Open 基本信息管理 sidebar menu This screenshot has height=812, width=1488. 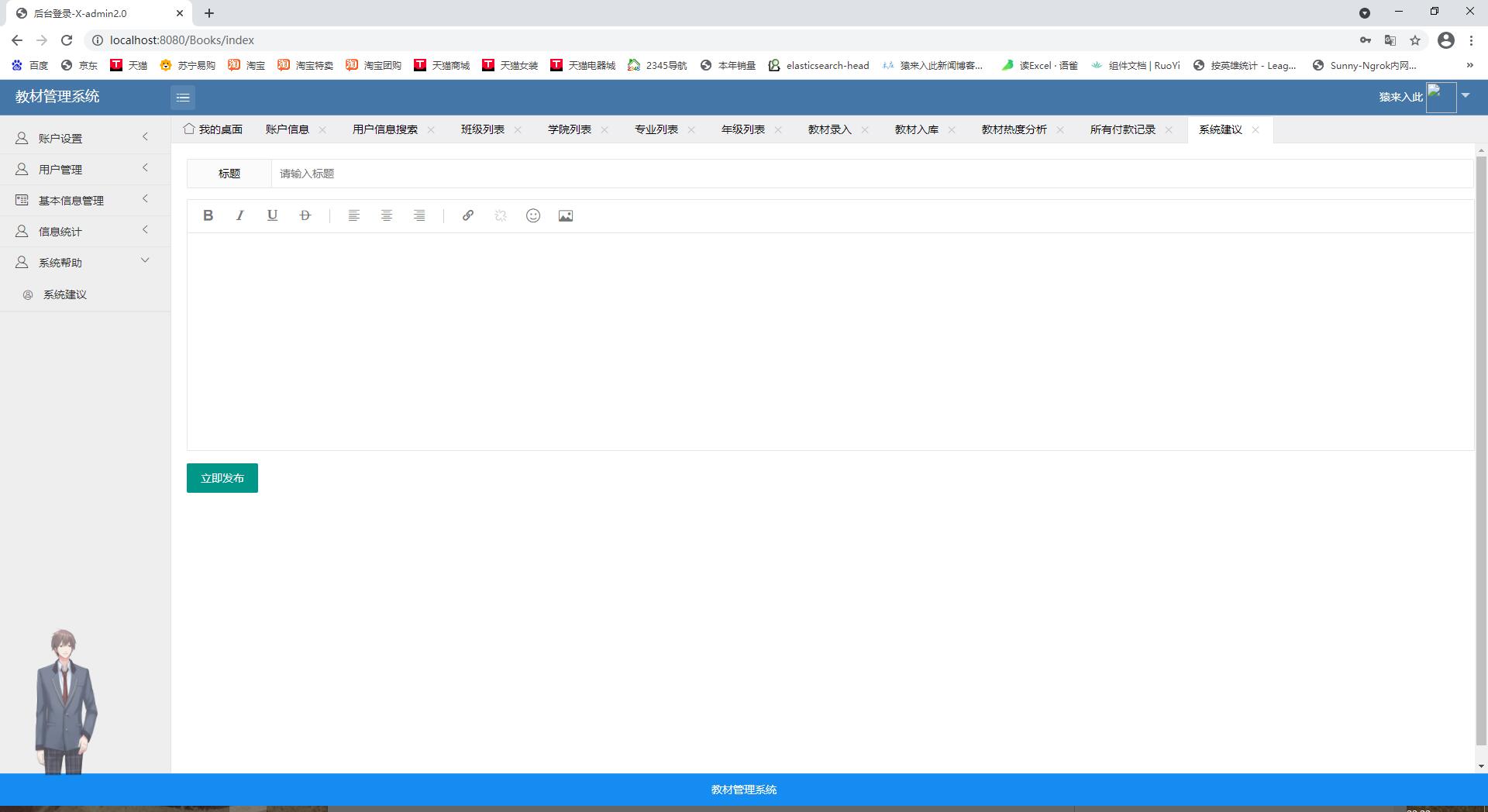point(85,200)
